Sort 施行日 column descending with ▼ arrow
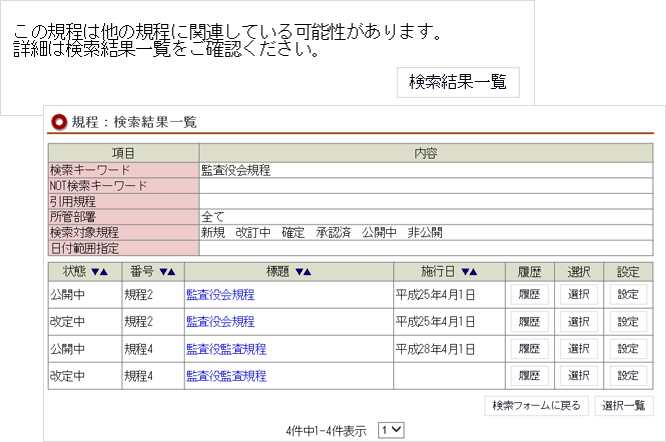The height and width of the screenshot is (442, 666). click(465, 271)
